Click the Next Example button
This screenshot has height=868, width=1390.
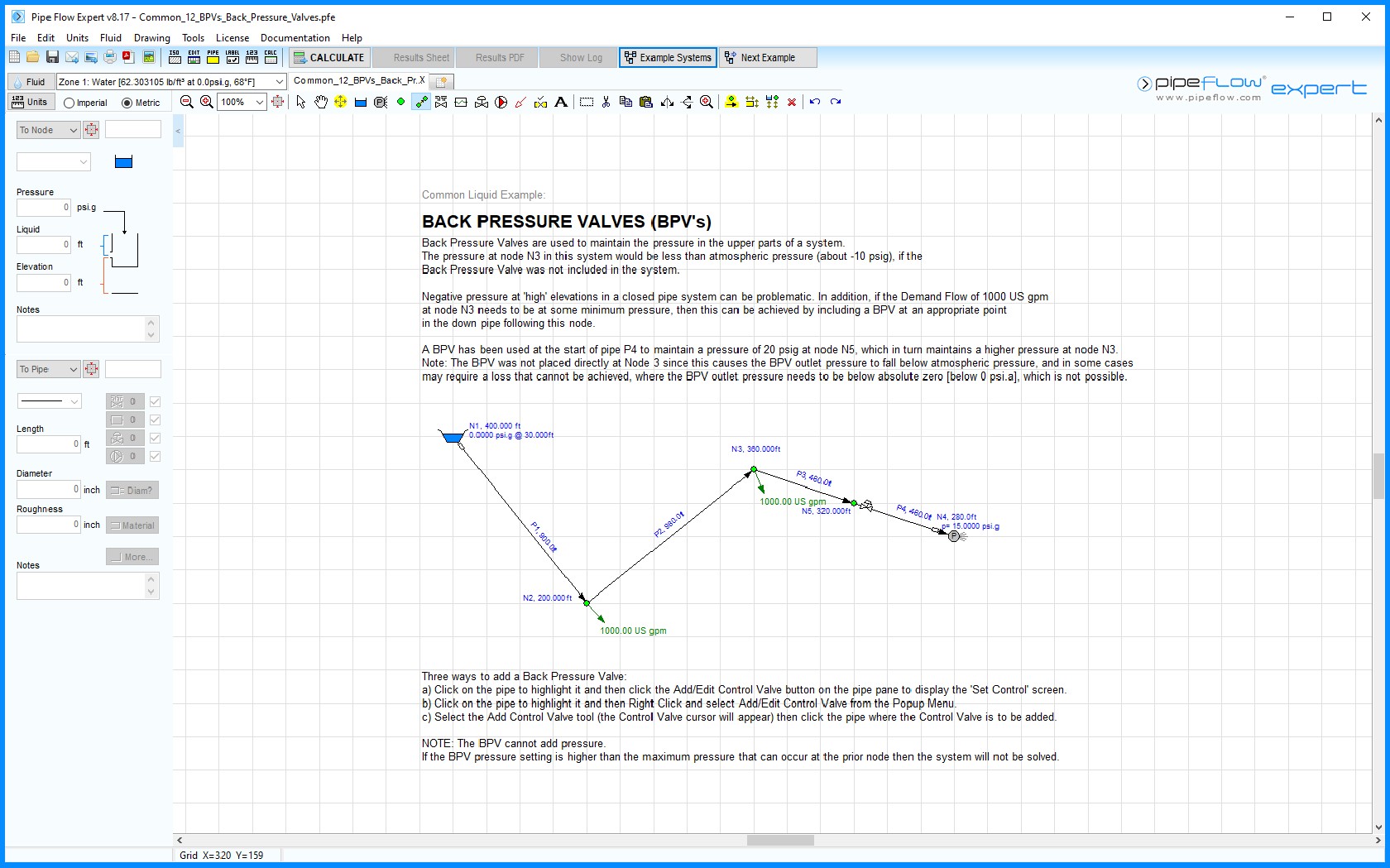click(x=768, y=57)
